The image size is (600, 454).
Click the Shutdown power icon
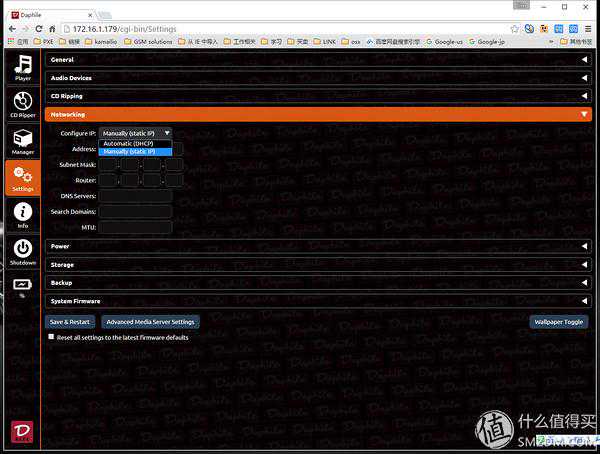[x=22, y=250]
